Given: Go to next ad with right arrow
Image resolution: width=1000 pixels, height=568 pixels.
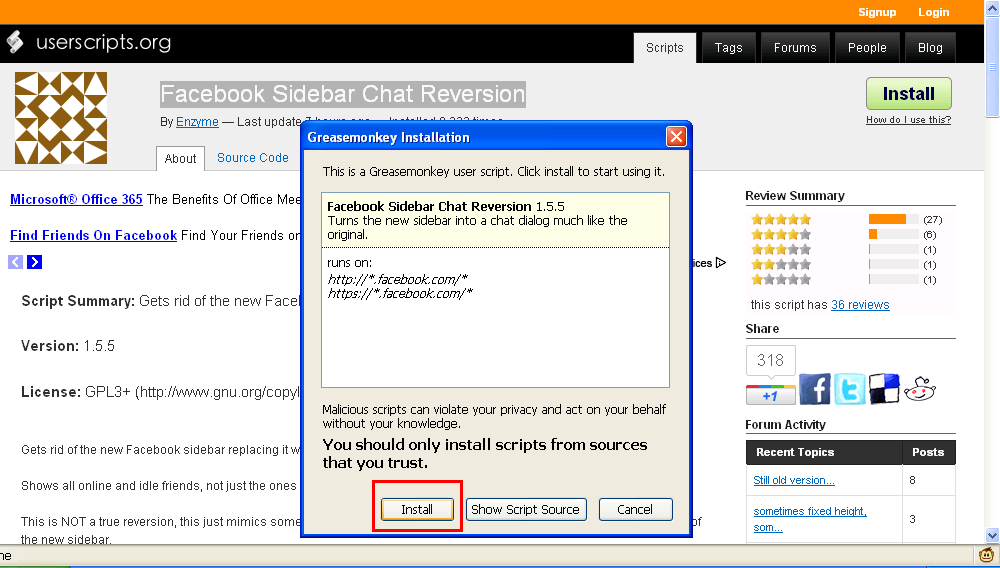Looking at the screenshot, I should point(34,262).
